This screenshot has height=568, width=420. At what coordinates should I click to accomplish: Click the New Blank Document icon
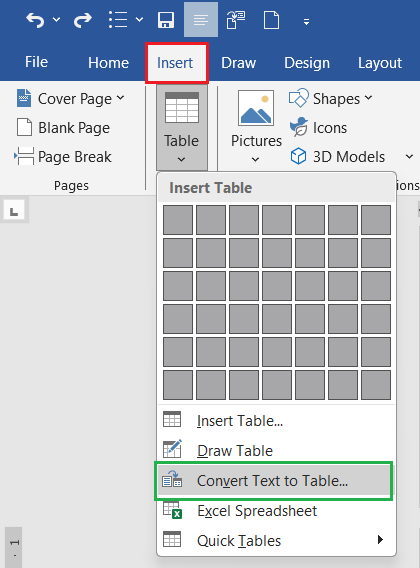271,20
